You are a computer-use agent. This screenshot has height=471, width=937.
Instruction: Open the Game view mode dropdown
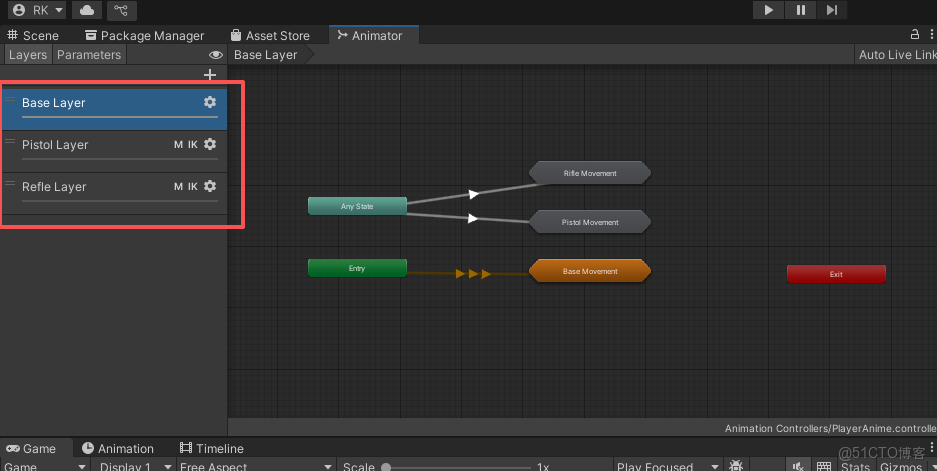[x=45, y=466]
